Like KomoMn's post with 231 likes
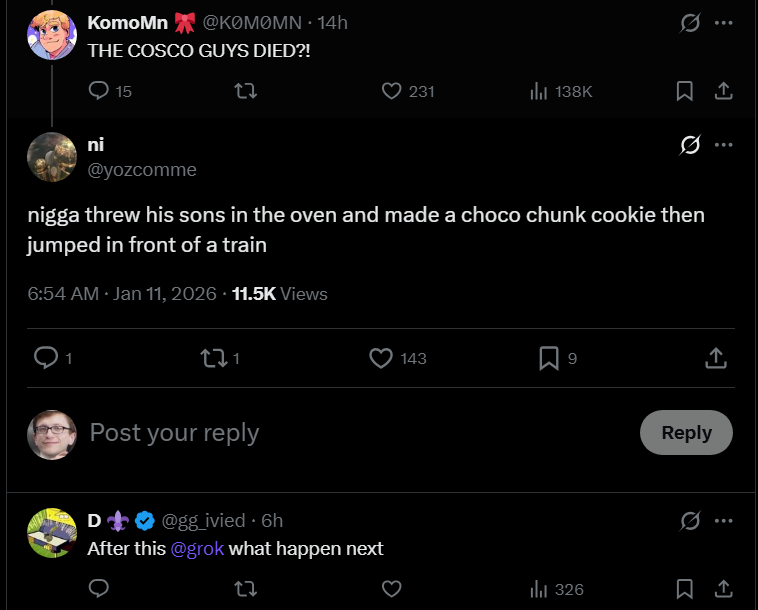 click(392, 91)
